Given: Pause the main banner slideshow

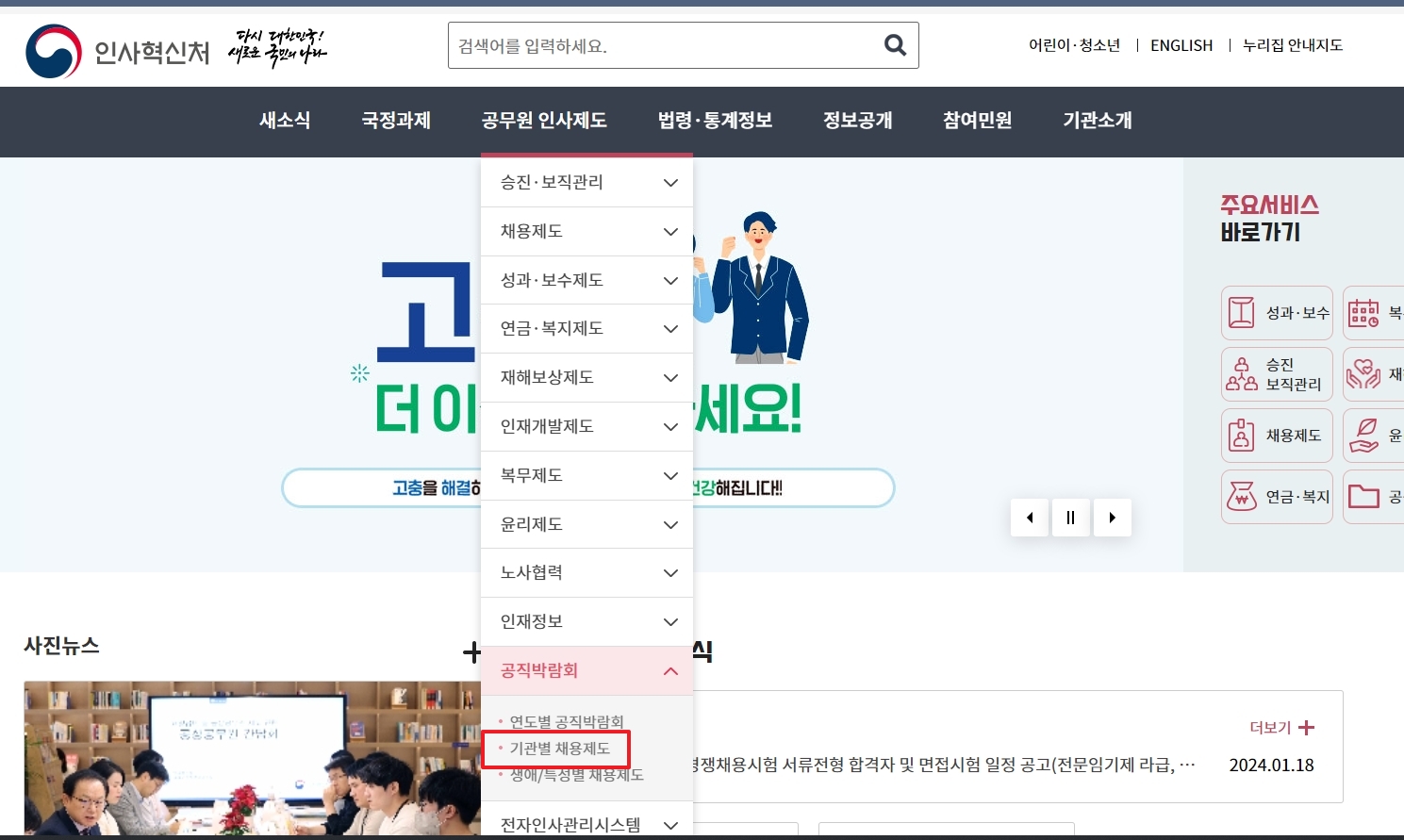Looking at the screenshot, I should tap(1070, 517).
